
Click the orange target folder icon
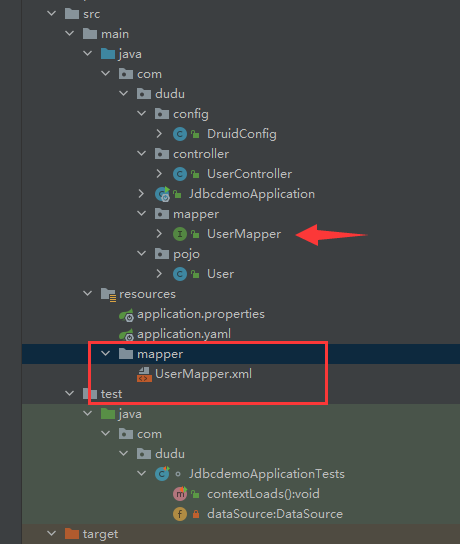pos(72,534)
